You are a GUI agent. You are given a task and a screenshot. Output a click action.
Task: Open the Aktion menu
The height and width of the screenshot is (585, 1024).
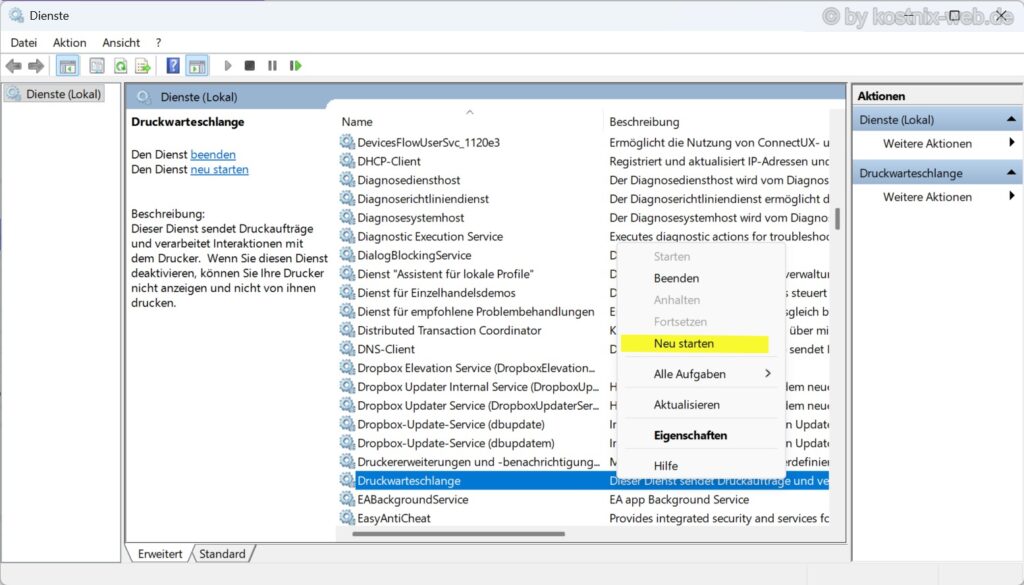pos(69,42)
